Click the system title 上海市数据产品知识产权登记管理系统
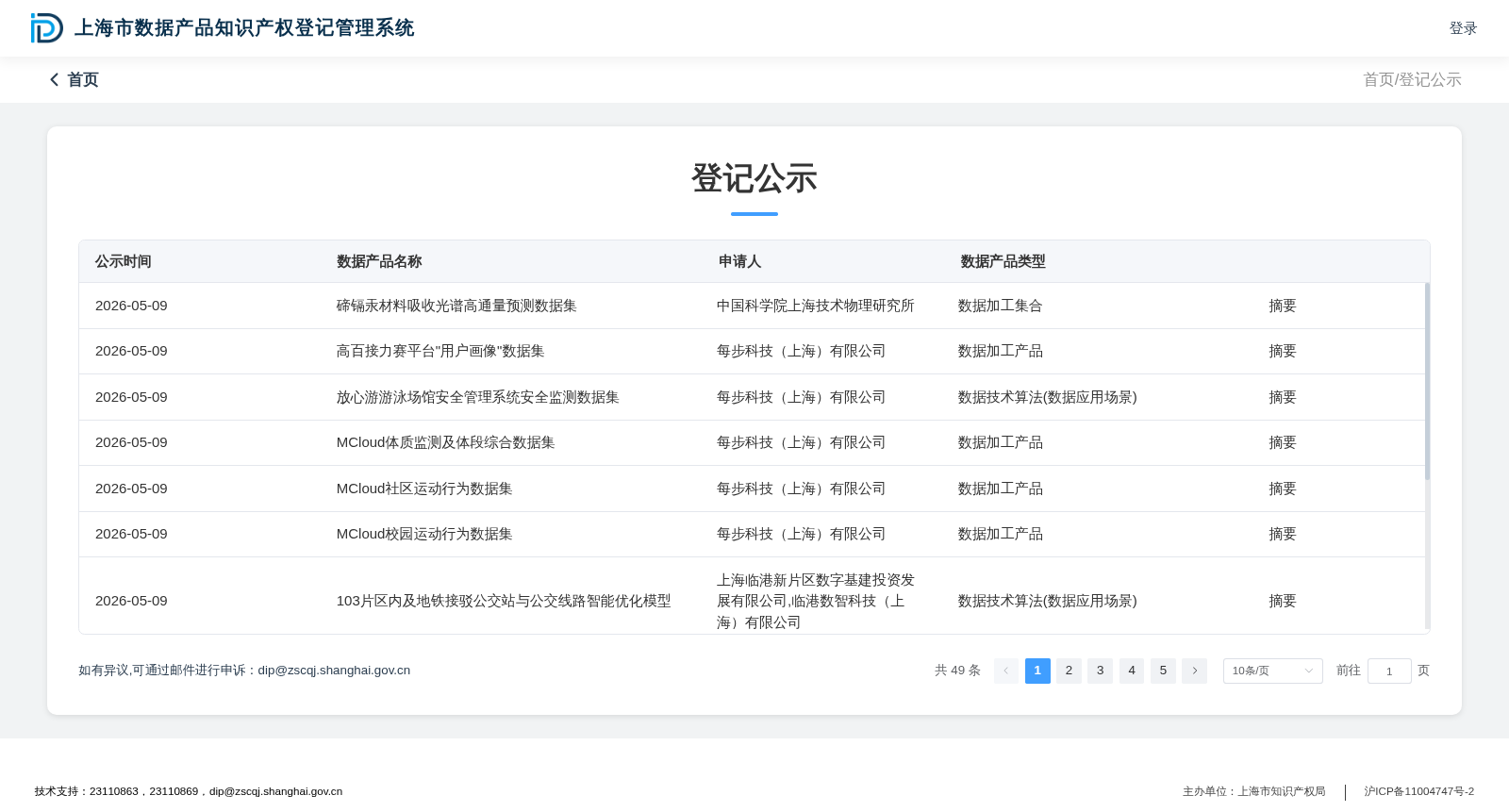The height and width of the screenshot is (812, 1509). pos(244,28)
